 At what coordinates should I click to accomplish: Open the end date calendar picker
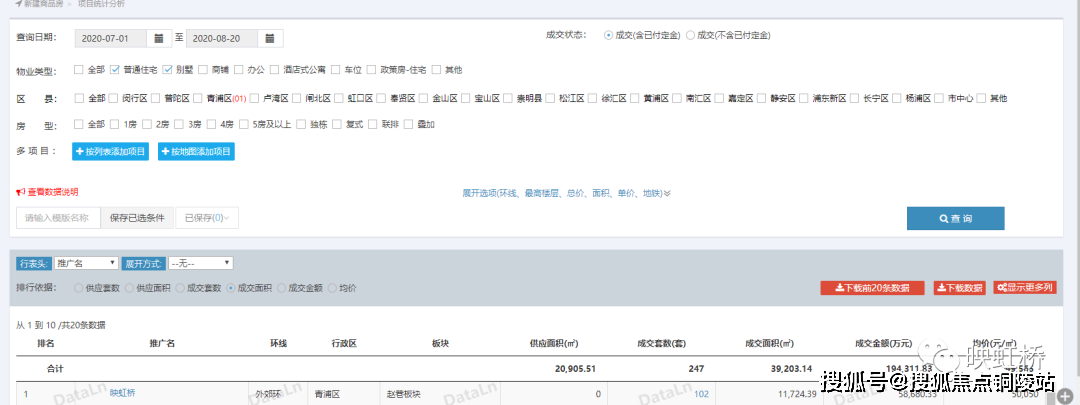pos(271,38)
